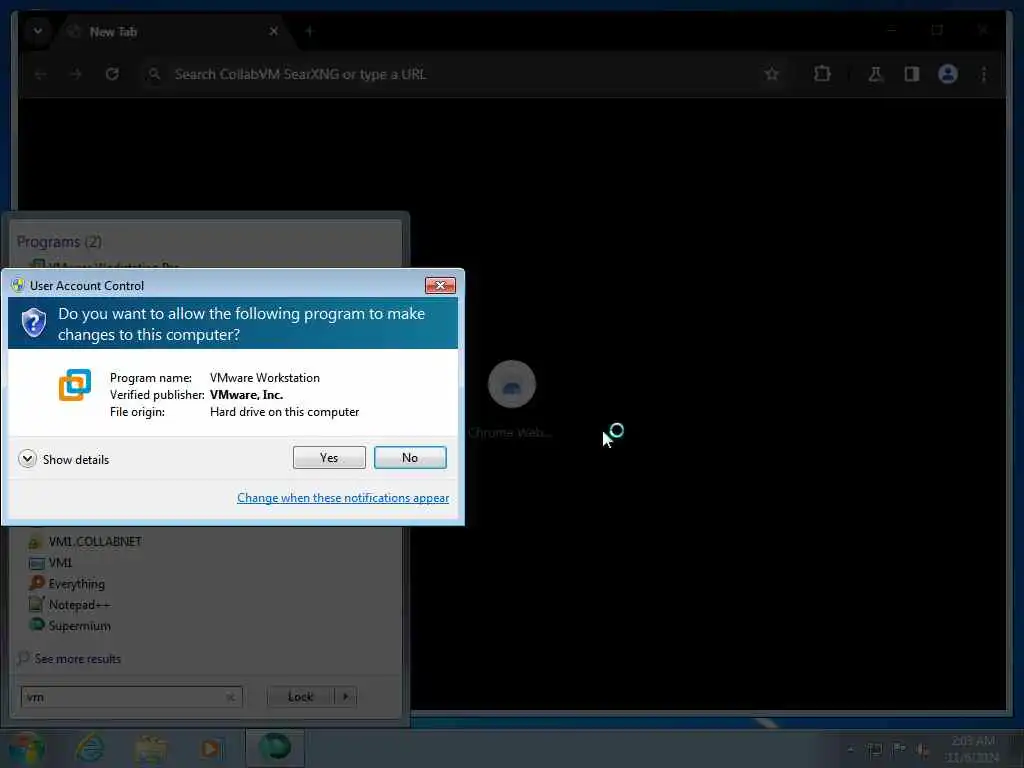Open the browser profile avatar

coord(948,74)
